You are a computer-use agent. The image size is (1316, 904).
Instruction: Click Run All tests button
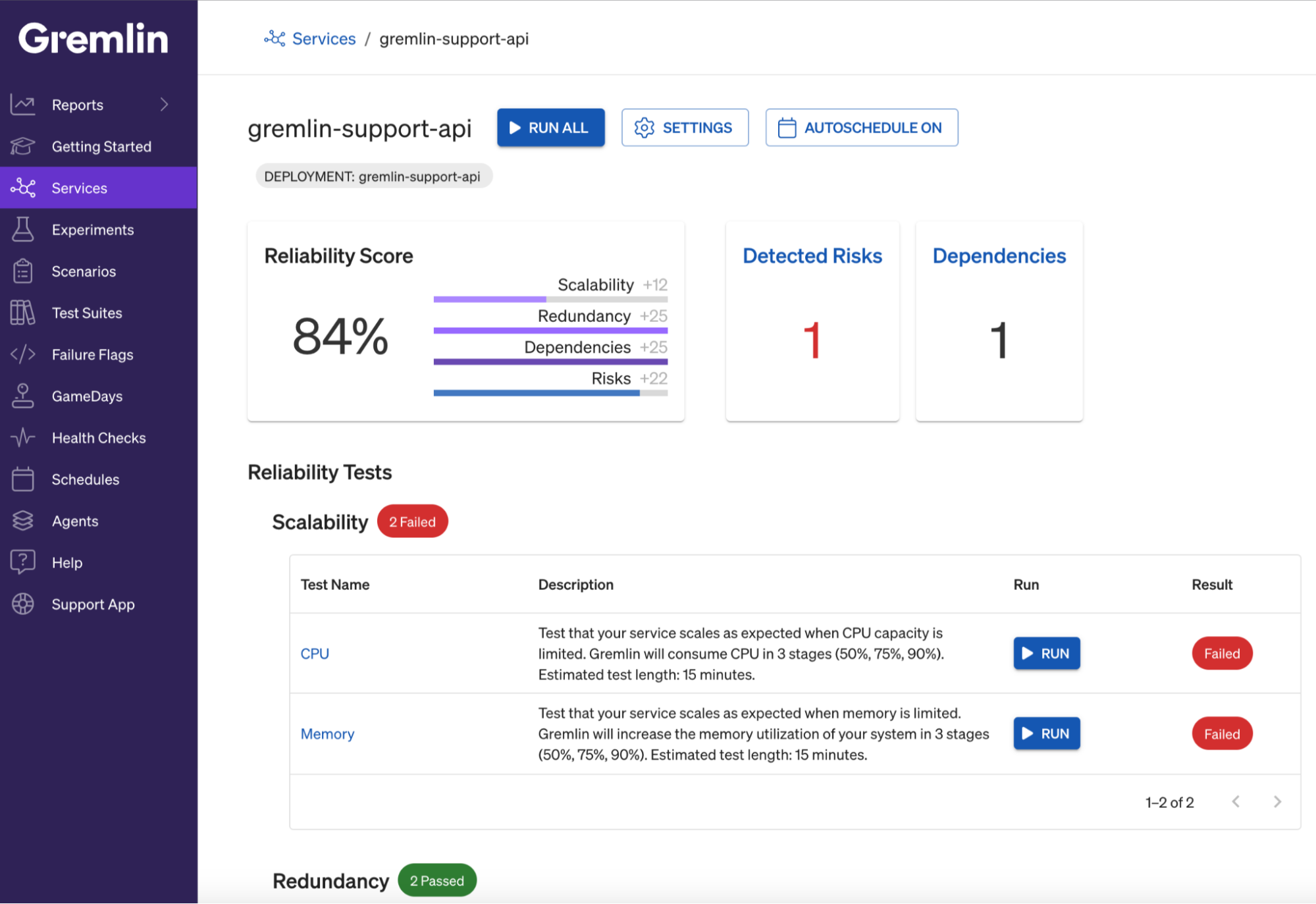click(551, 127)
